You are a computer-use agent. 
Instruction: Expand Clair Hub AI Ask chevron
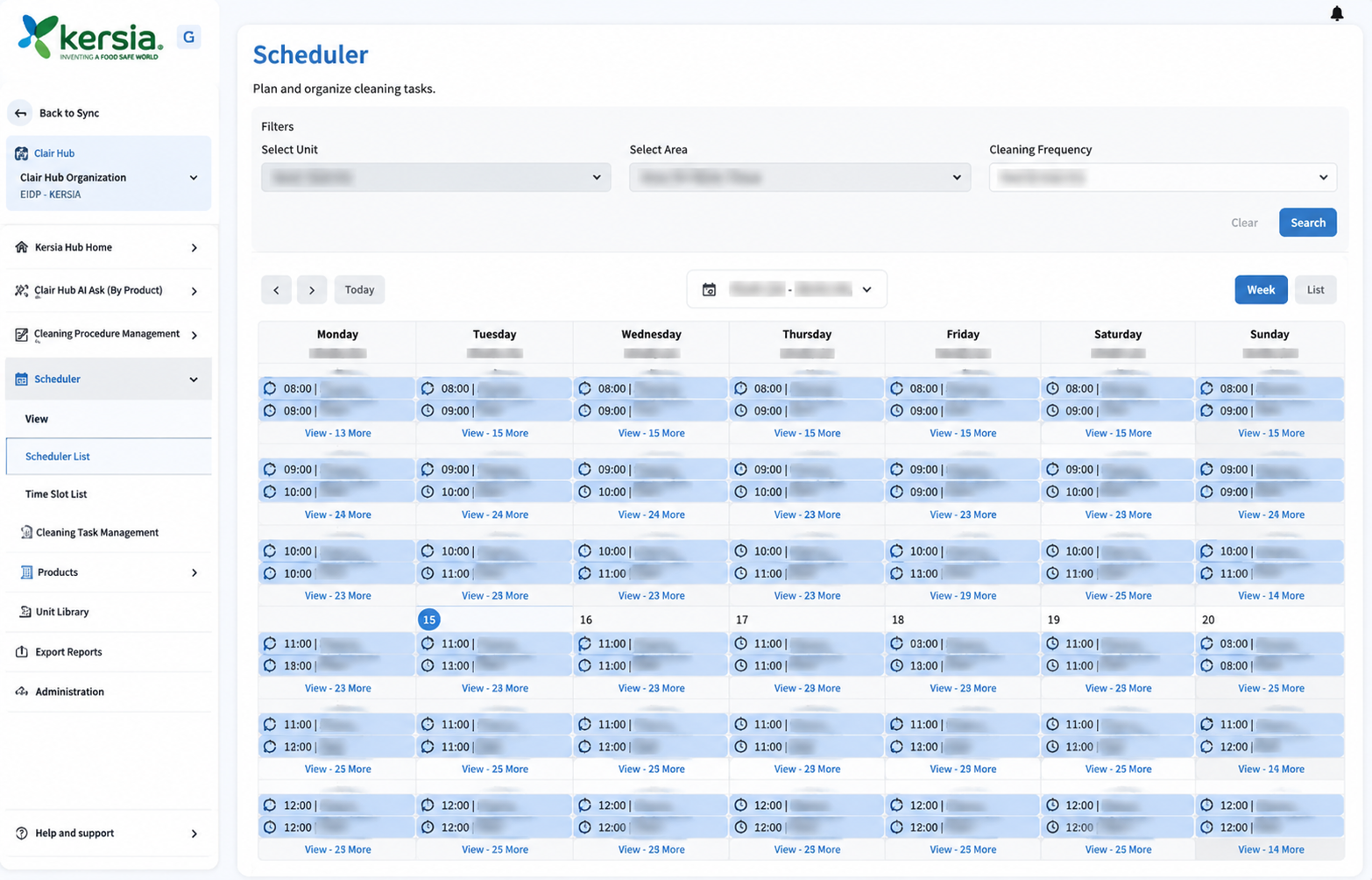point(194,291)
